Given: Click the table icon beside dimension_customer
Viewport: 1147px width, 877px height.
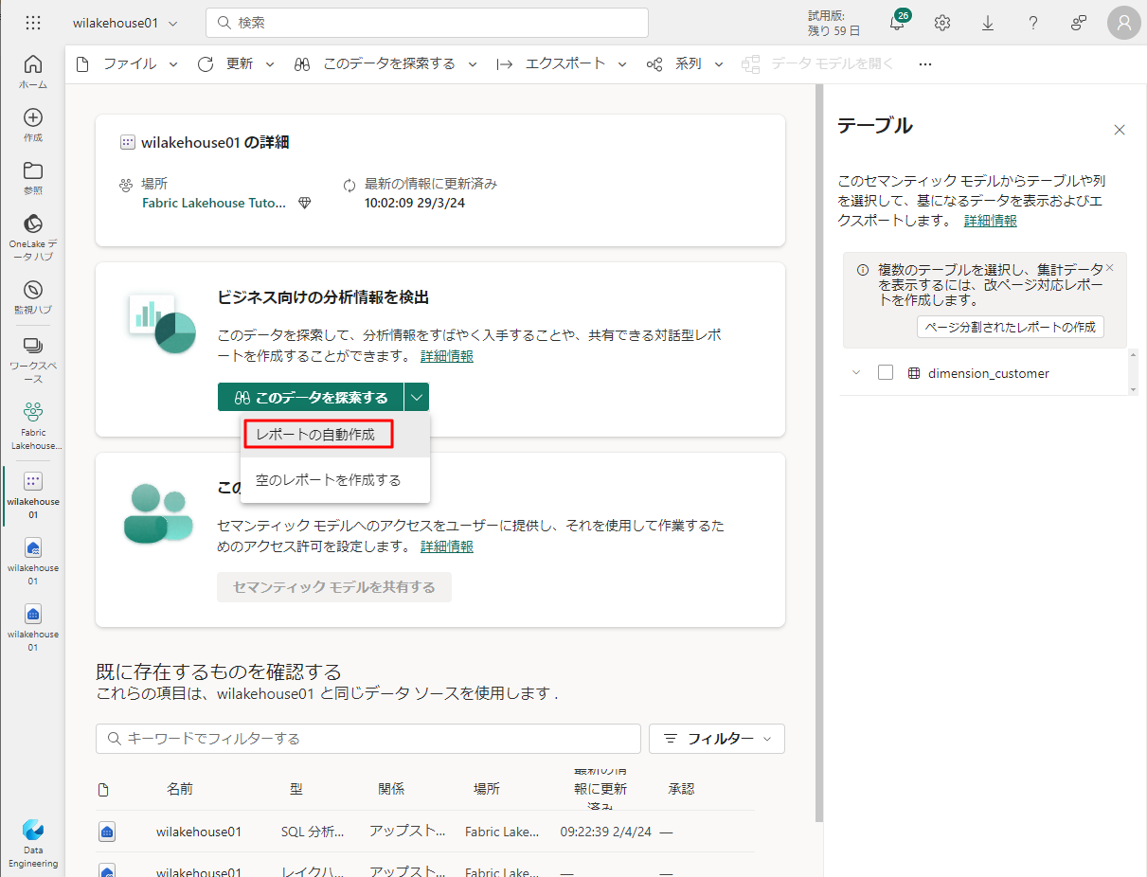Looking at the screenshot, I should click(914, 373).
